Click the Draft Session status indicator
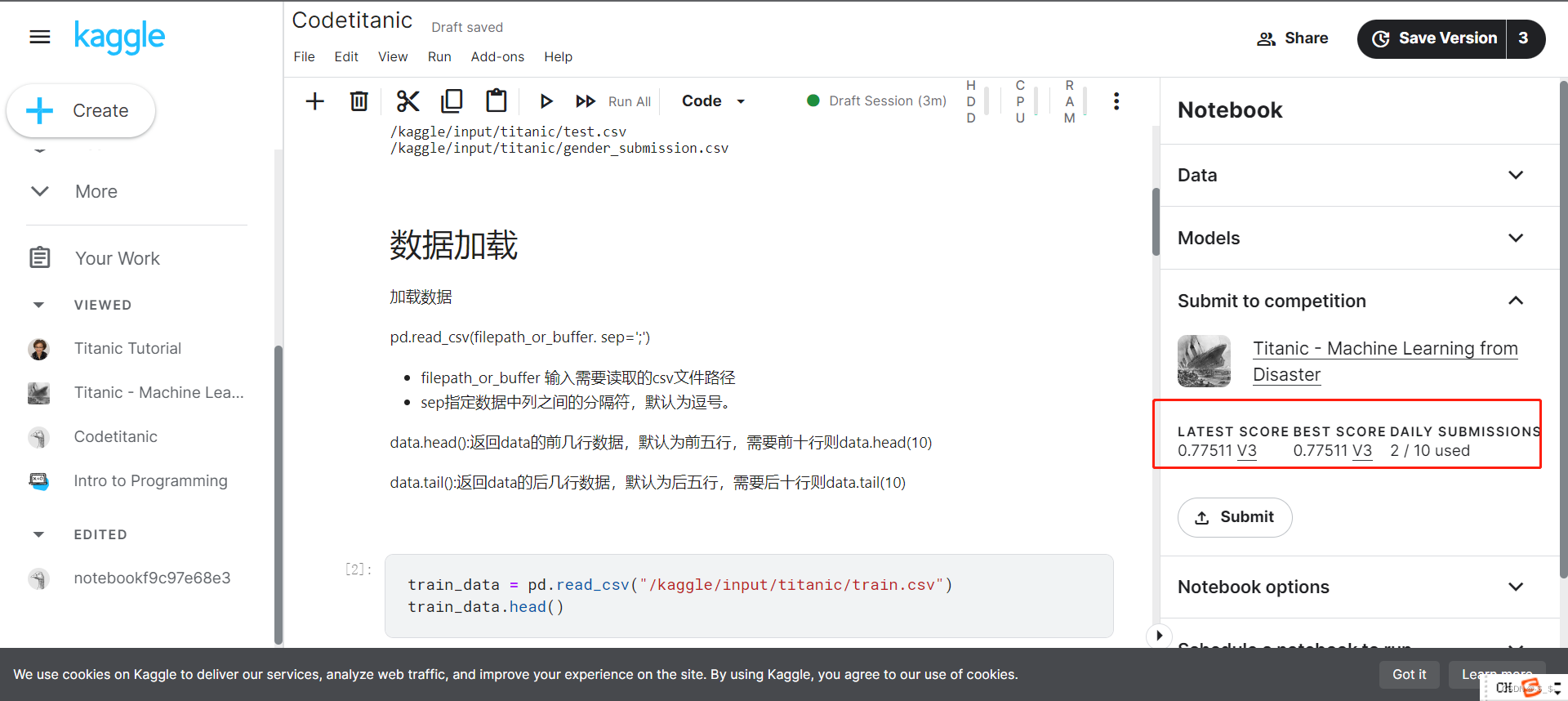This screenshot has width=1568, height=701. 876,100
